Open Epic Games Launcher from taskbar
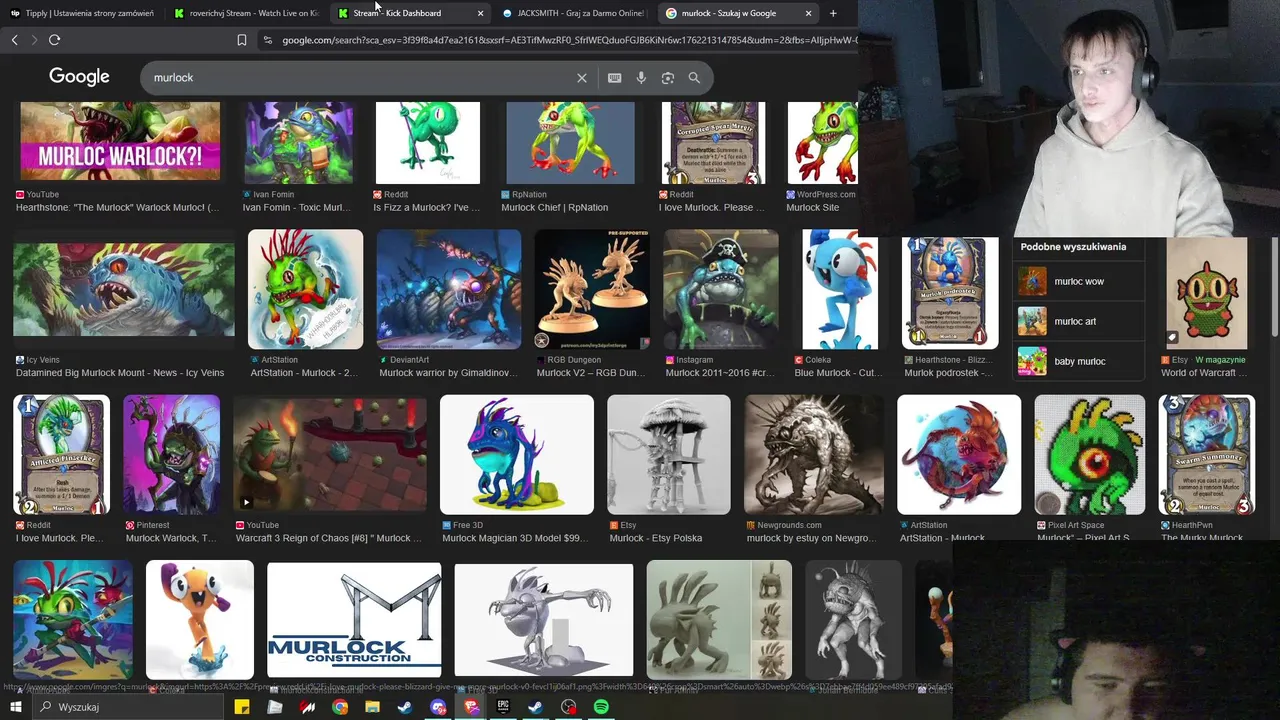 tap(503, 707)
